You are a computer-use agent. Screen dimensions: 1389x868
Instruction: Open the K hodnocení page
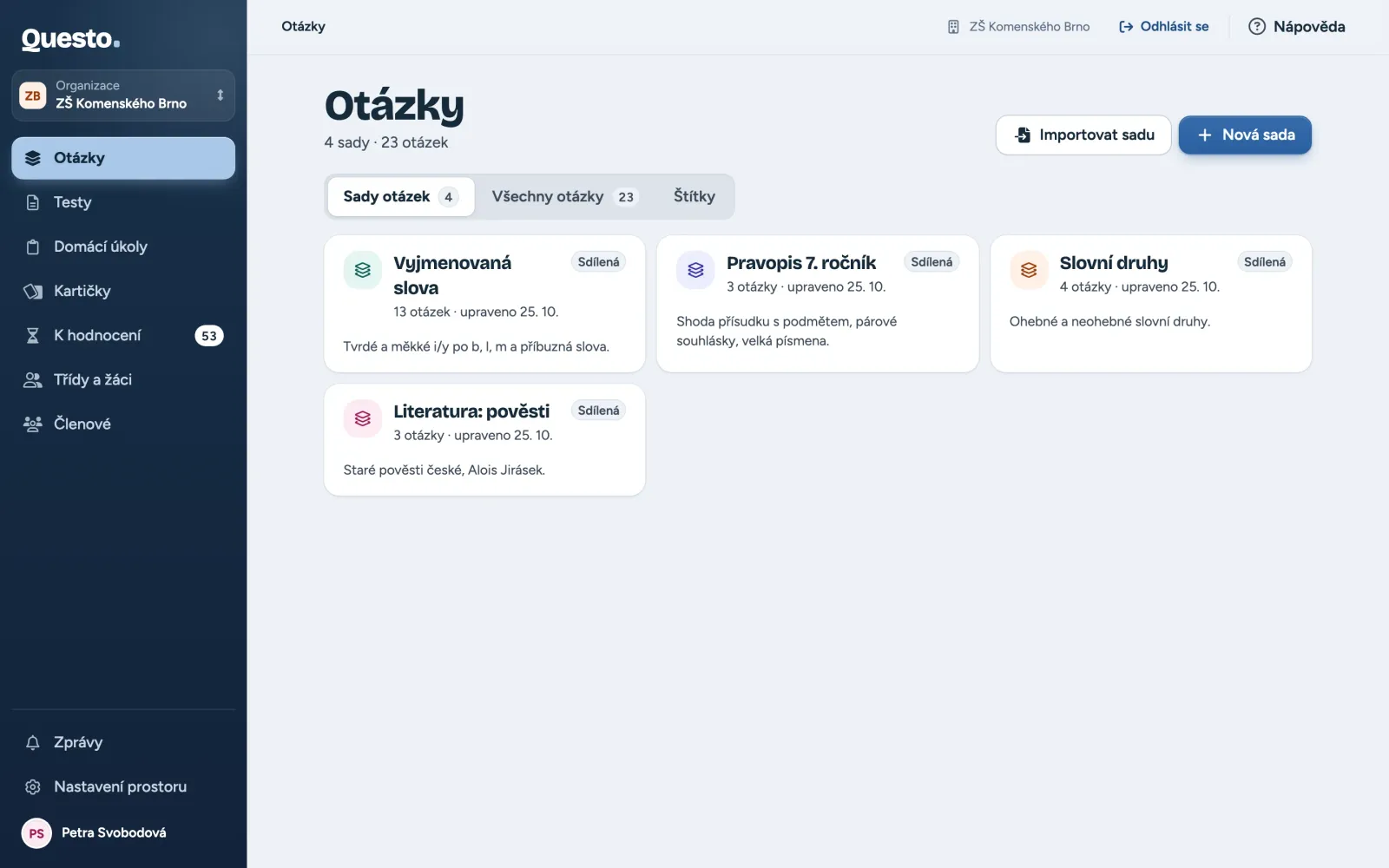pos(123,335)
